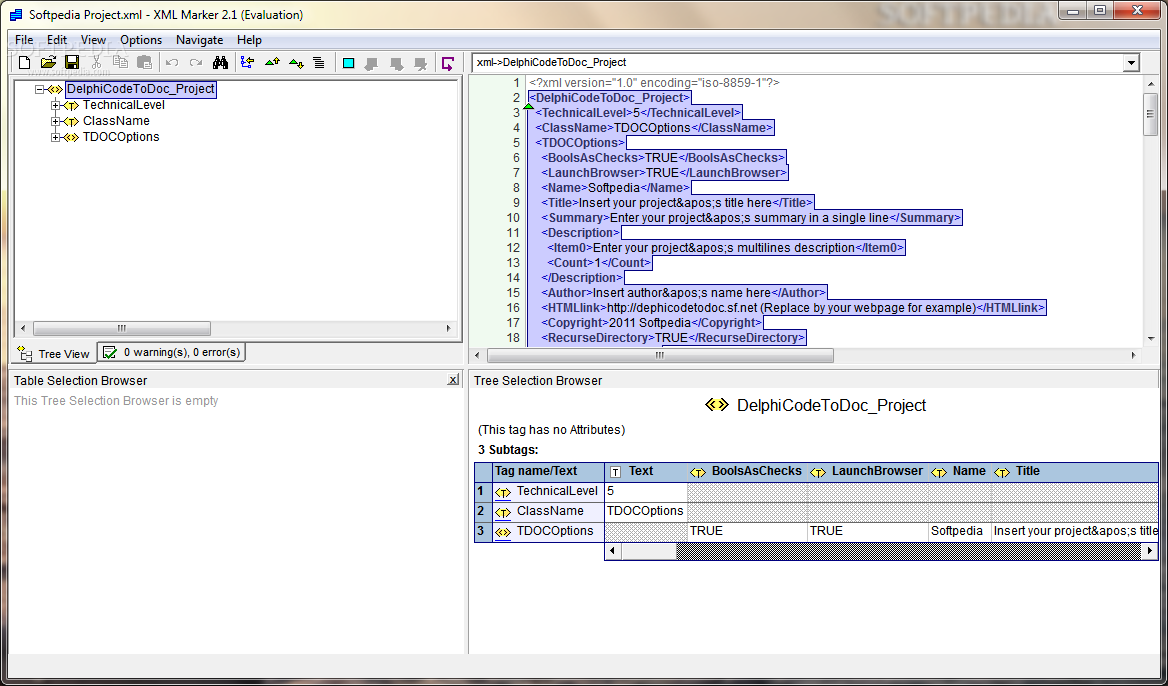This screenshot has width=1168, height=686.
Task: Click the Paste clipboard icon
Action: 145,63
